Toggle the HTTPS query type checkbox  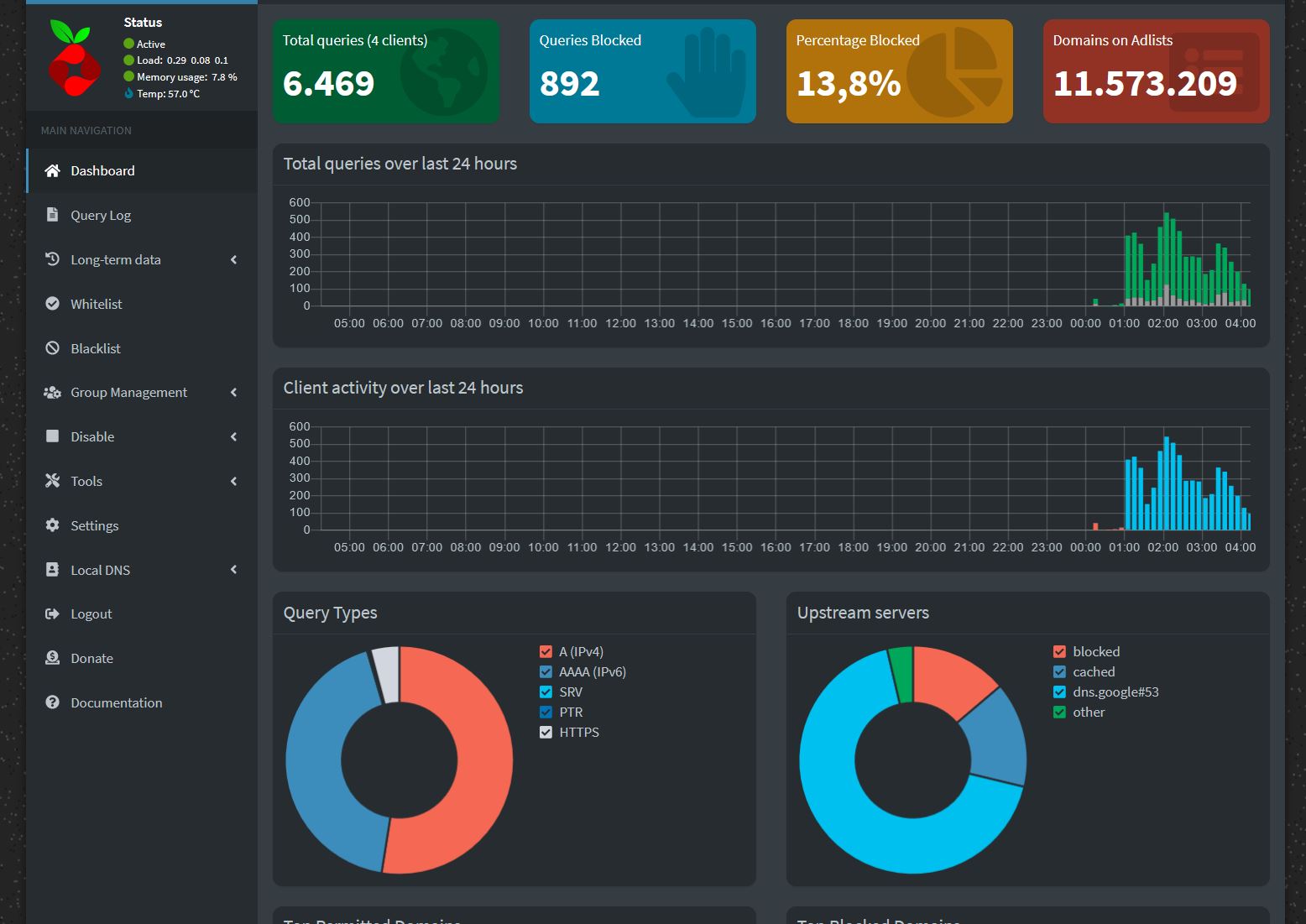tap(546, 732)
